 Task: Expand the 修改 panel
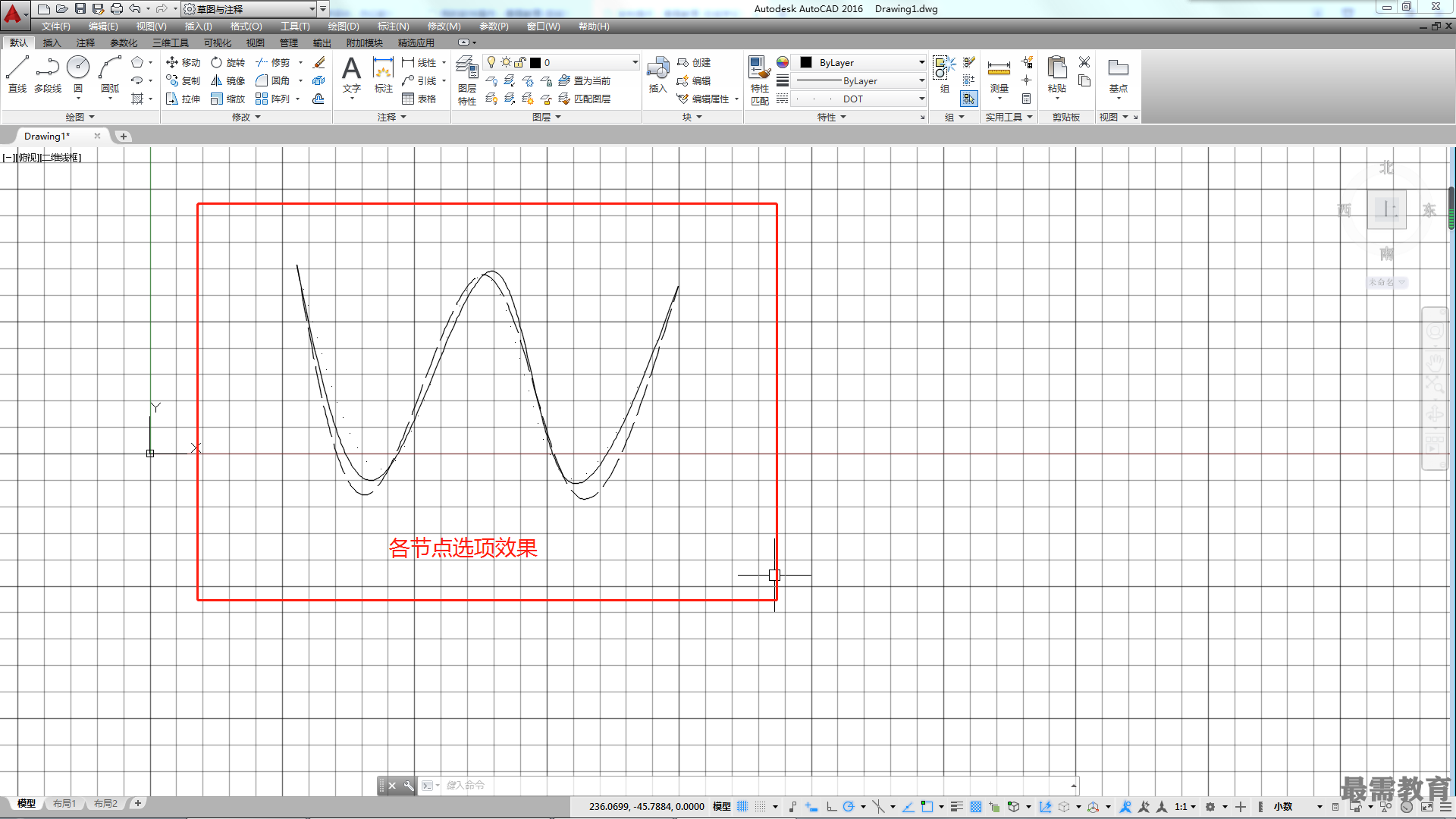pos(246,117)
